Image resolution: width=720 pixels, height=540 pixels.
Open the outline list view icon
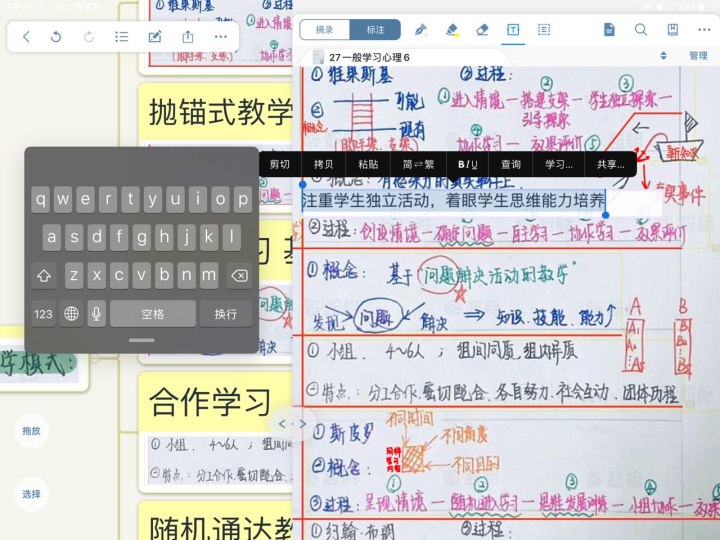coord(122,37)
